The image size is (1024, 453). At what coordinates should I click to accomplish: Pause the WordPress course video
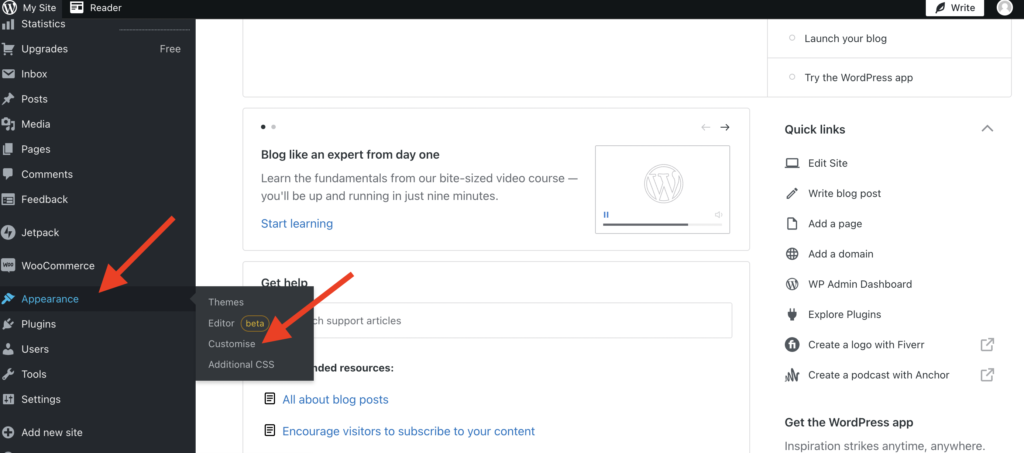(x=606, y=215)
